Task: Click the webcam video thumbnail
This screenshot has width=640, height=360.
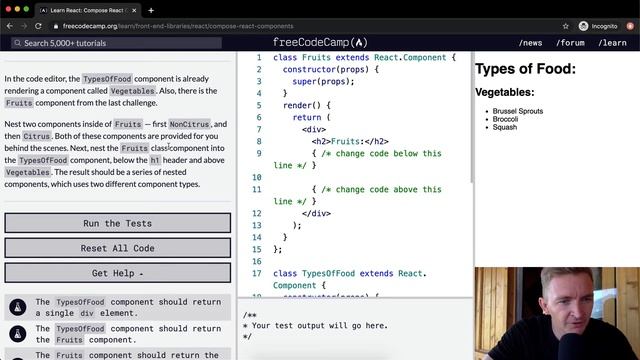Action: (557, 313)
